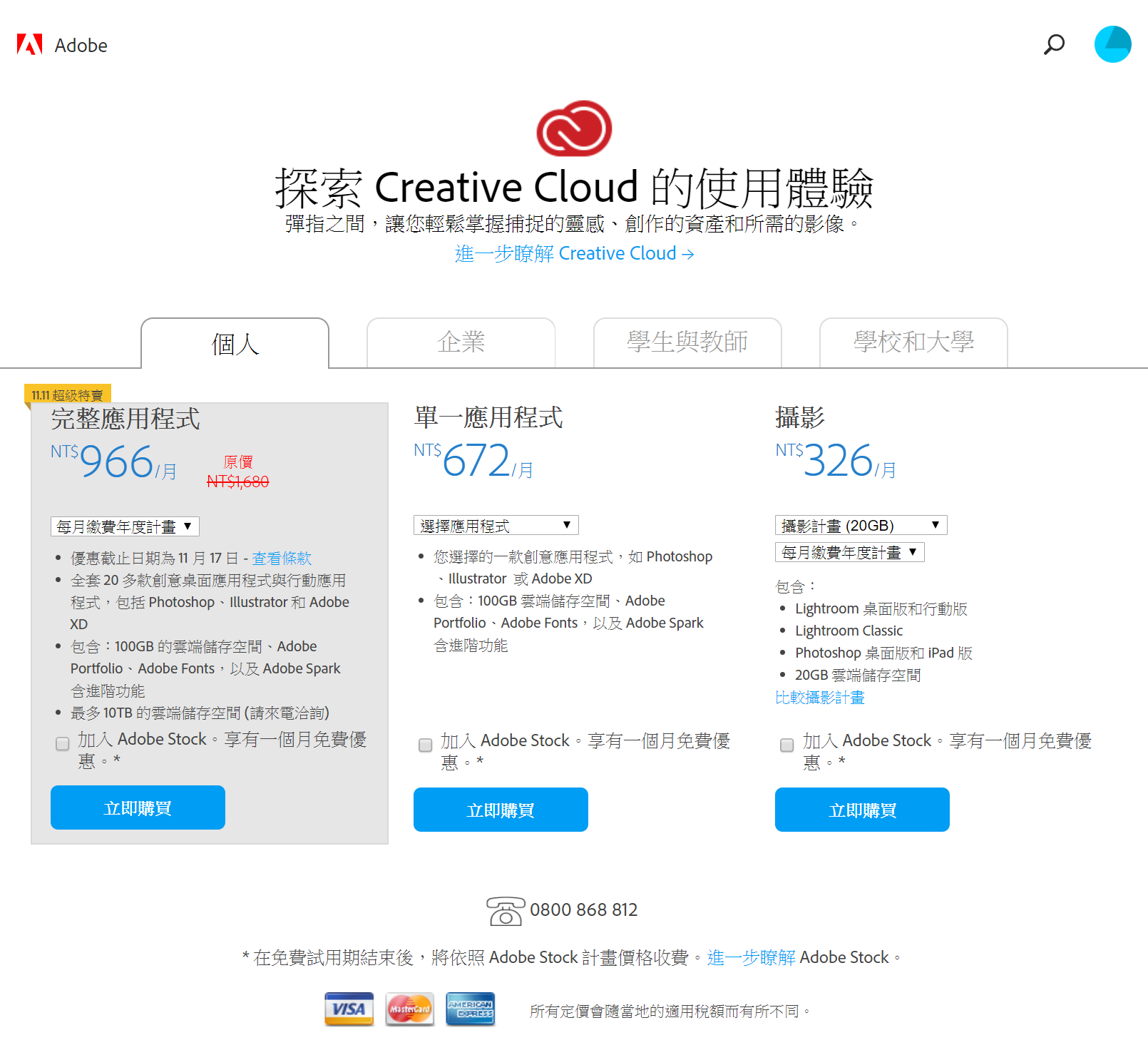Click the telephone icon beside 0800 number
The image size is (1148, 1060).
[x=506, y=911]
